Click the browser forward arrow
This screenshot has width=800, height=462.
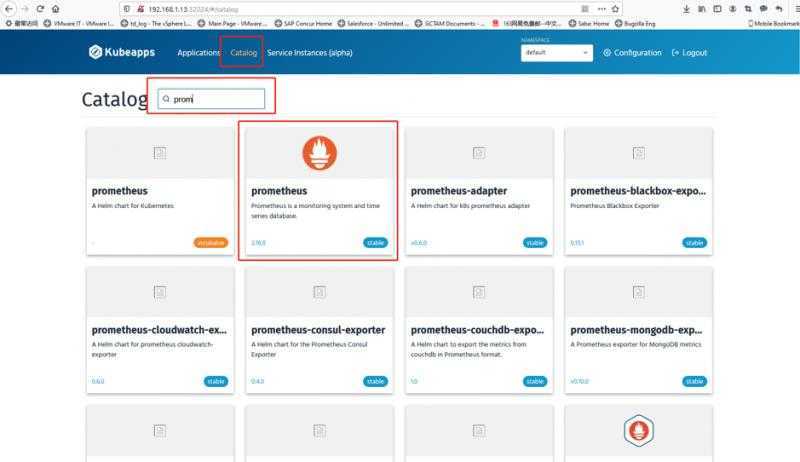(24, 9)
